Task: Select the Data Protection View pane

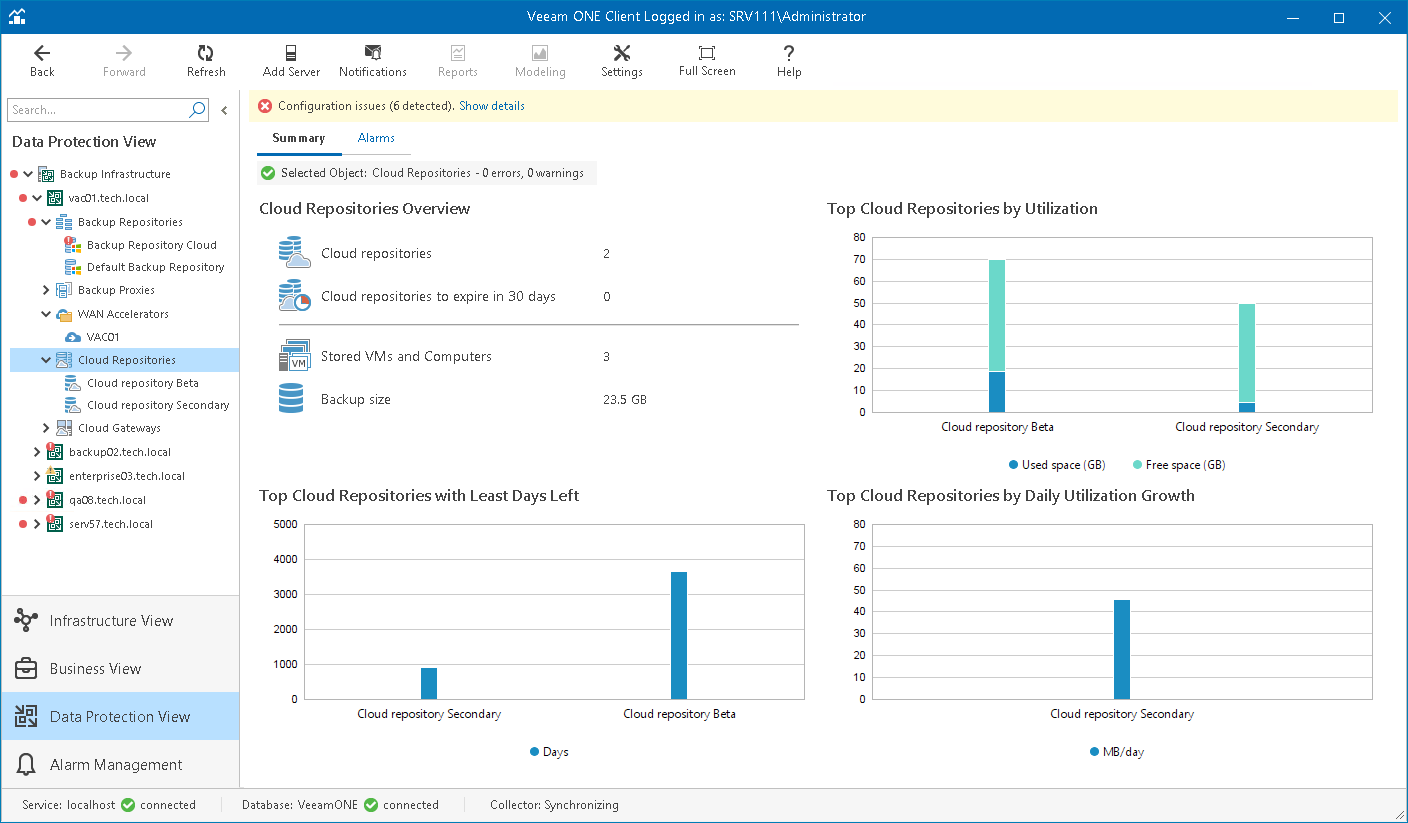Action: tap(120, 717)
